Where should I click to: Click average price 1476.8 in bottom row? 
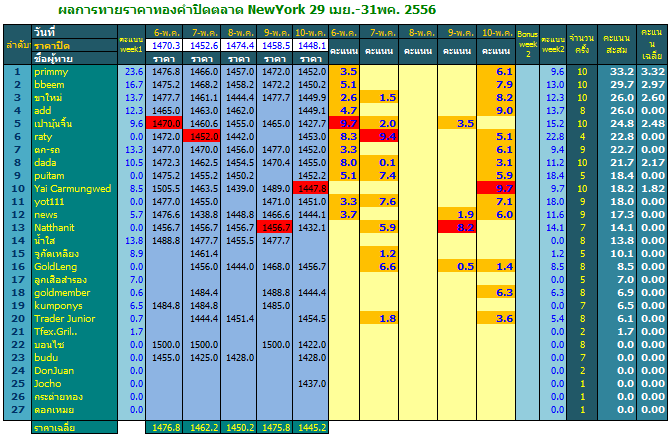click(164, 428)
